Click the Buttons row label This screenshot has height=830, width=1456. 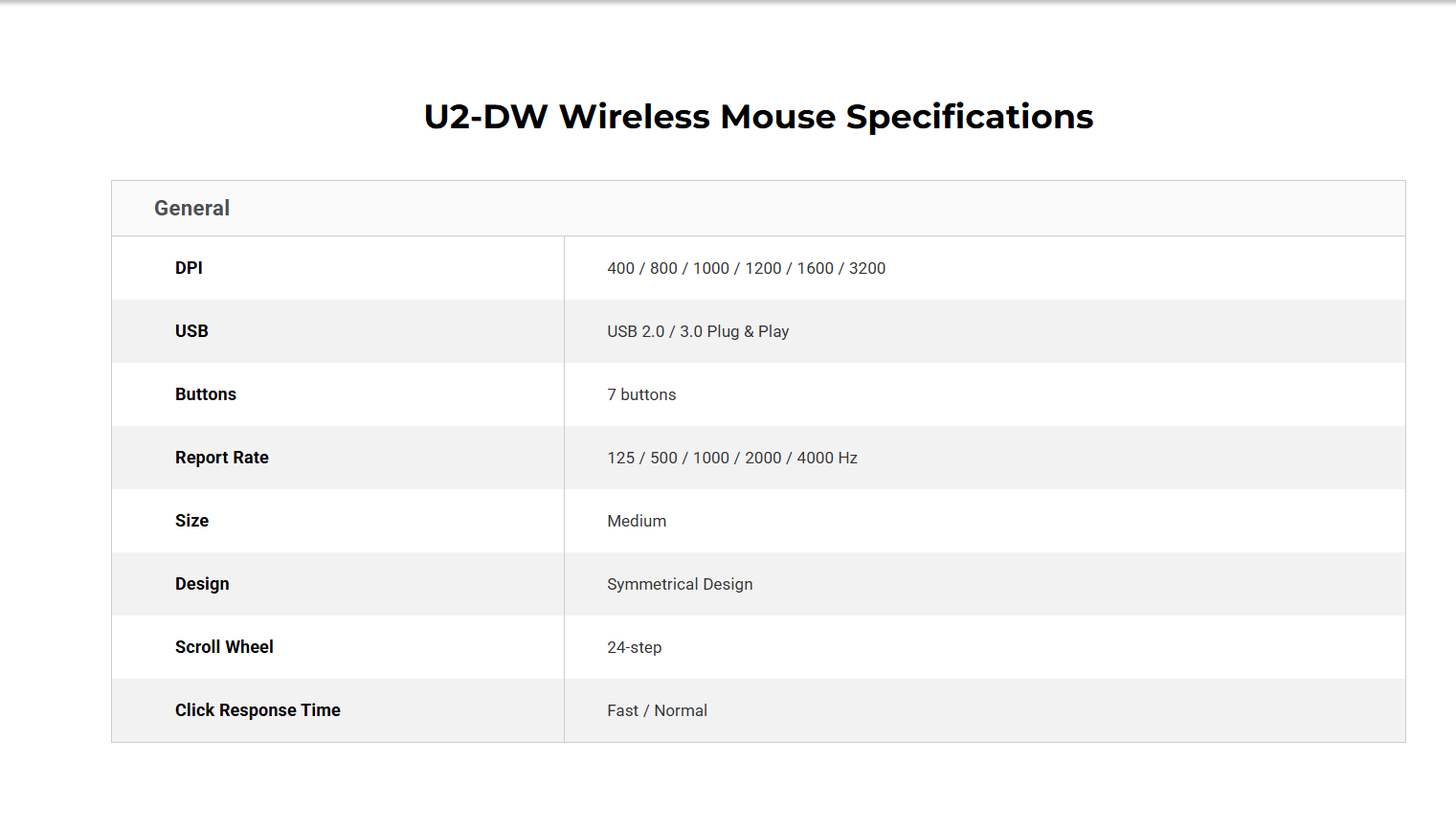pos(206,394)
